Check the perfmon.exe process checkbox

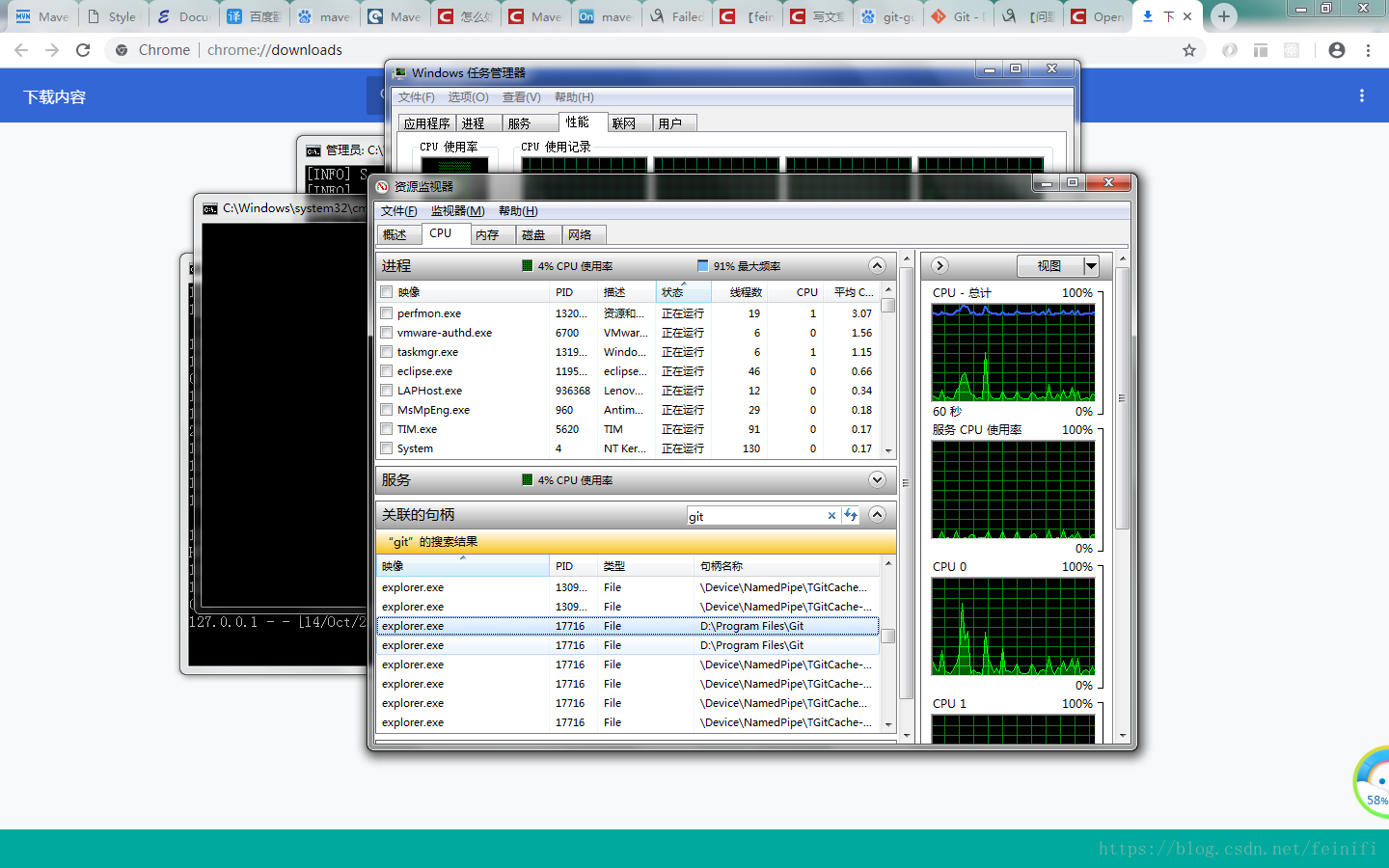tap(387, 313)
